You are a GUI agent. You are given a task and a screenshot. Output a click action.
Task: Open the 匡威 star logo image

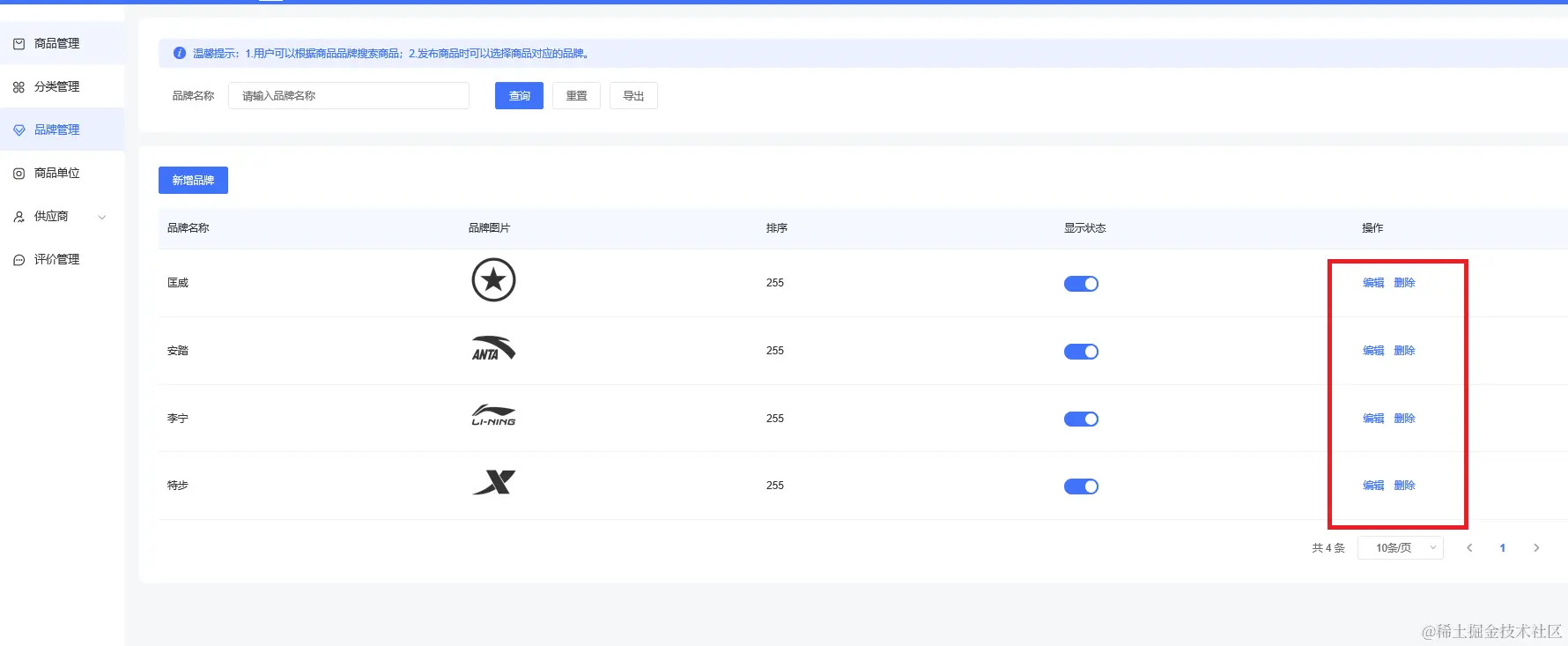[x=493, y=280]
